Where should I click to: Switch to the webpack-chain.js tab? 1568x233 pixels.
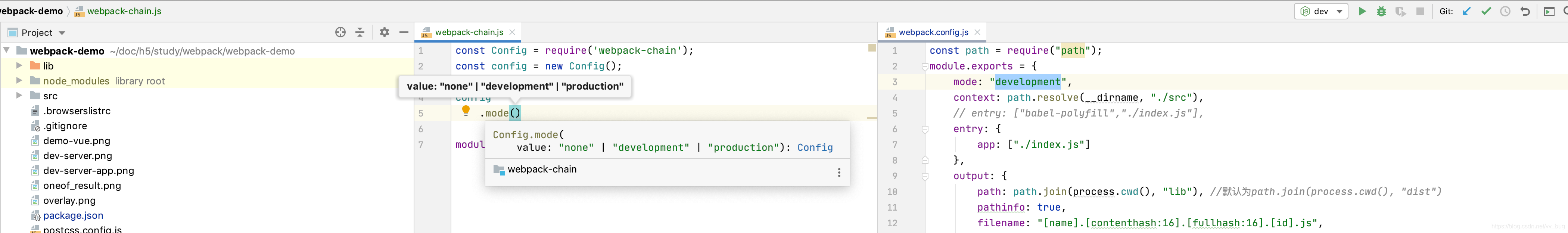pos(469,32)
